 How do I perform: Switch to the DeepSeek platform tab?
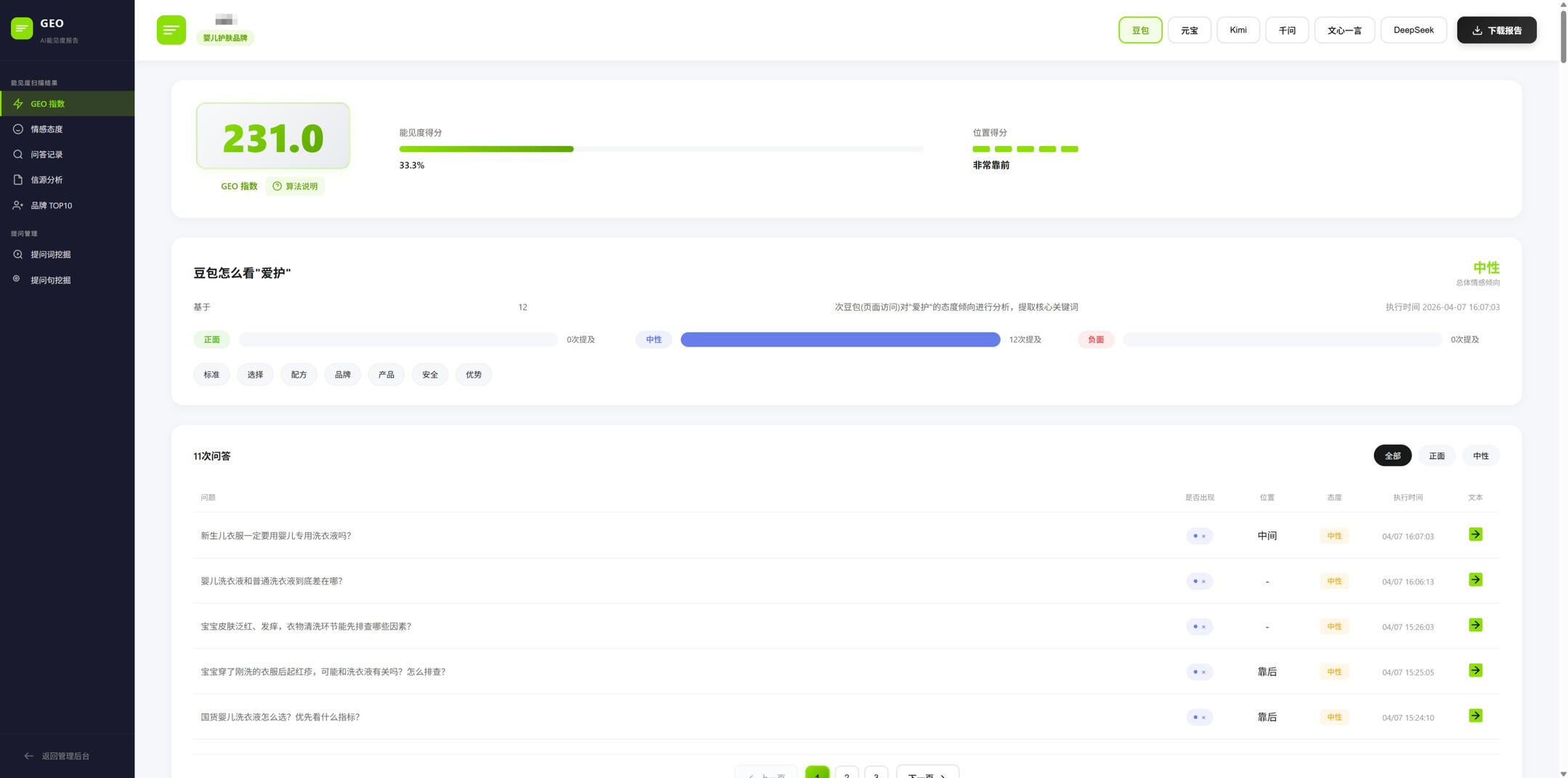pyautogui.click(x=1413, y=31)
